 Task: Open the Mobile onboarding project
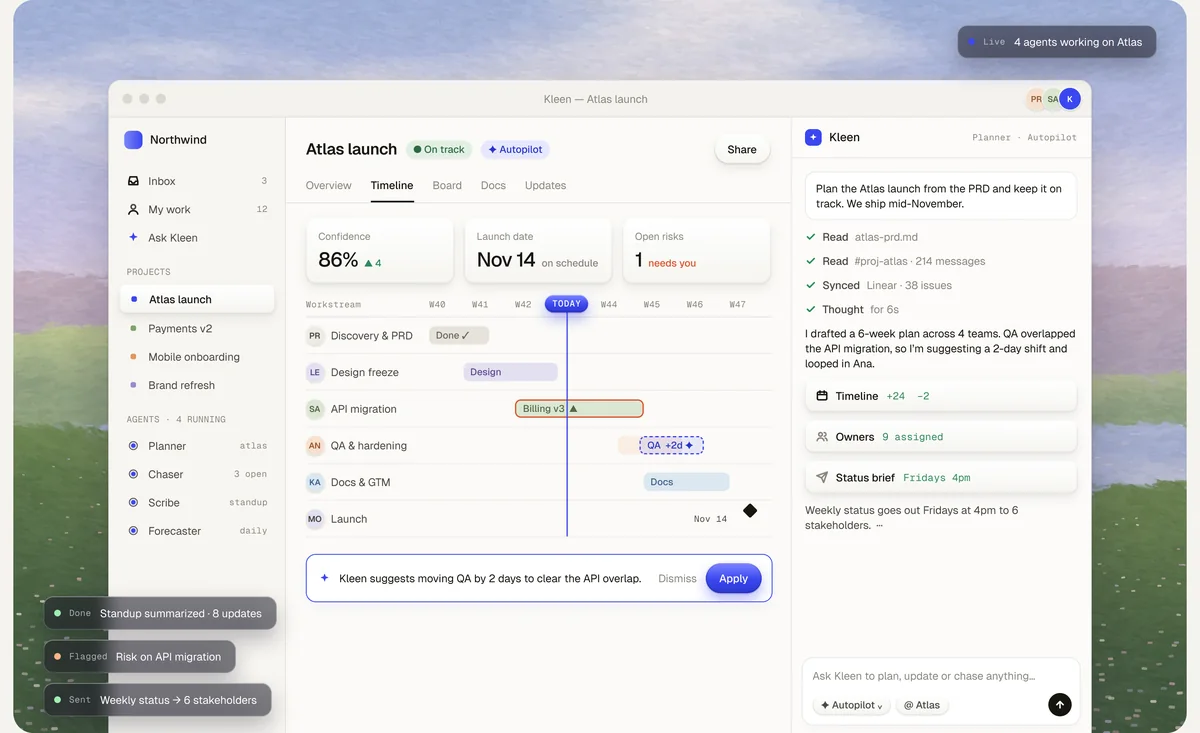[197, 357]
